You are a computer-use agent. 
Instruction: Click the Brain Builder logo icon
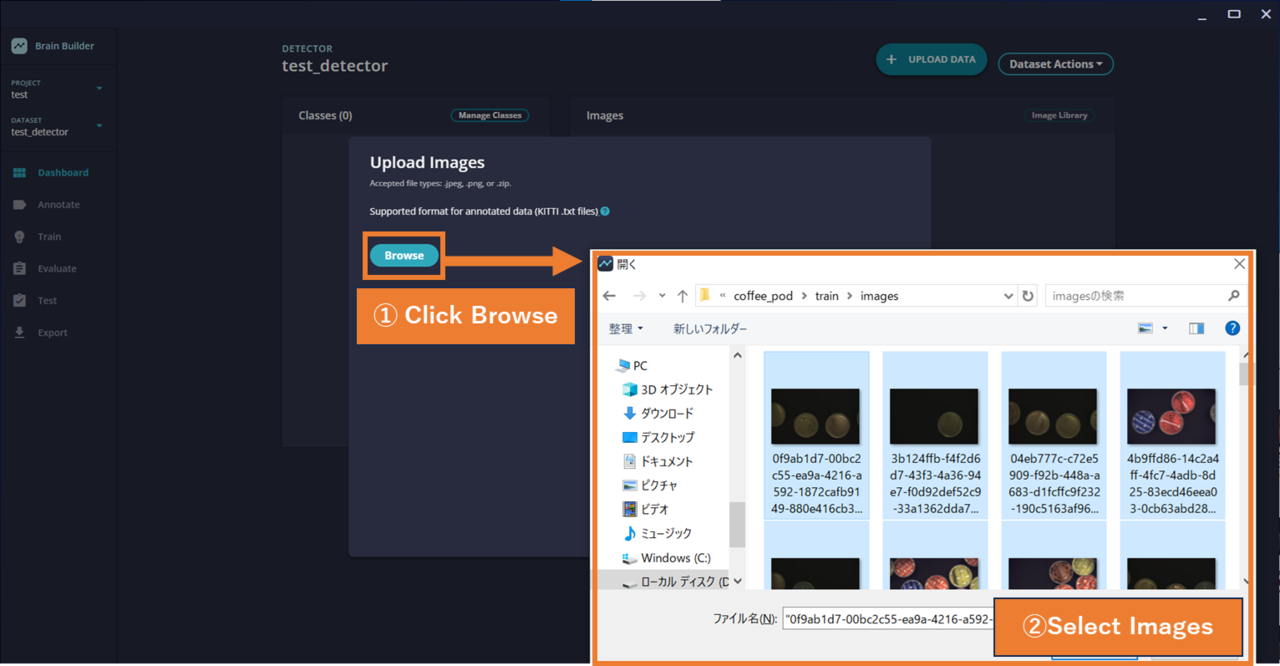19,46
